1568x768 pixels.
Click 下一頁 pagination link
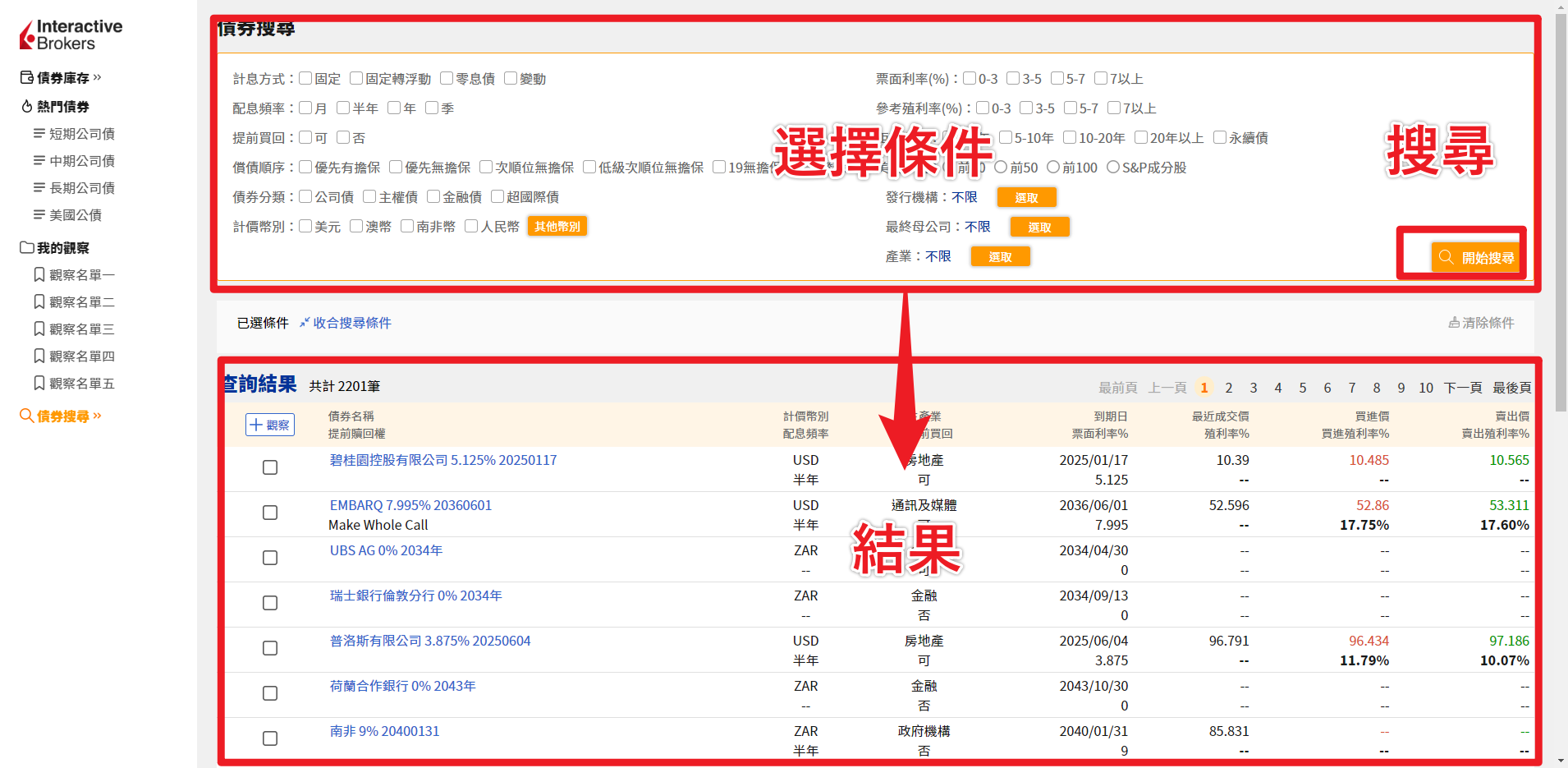click(x=1463, y=388)
